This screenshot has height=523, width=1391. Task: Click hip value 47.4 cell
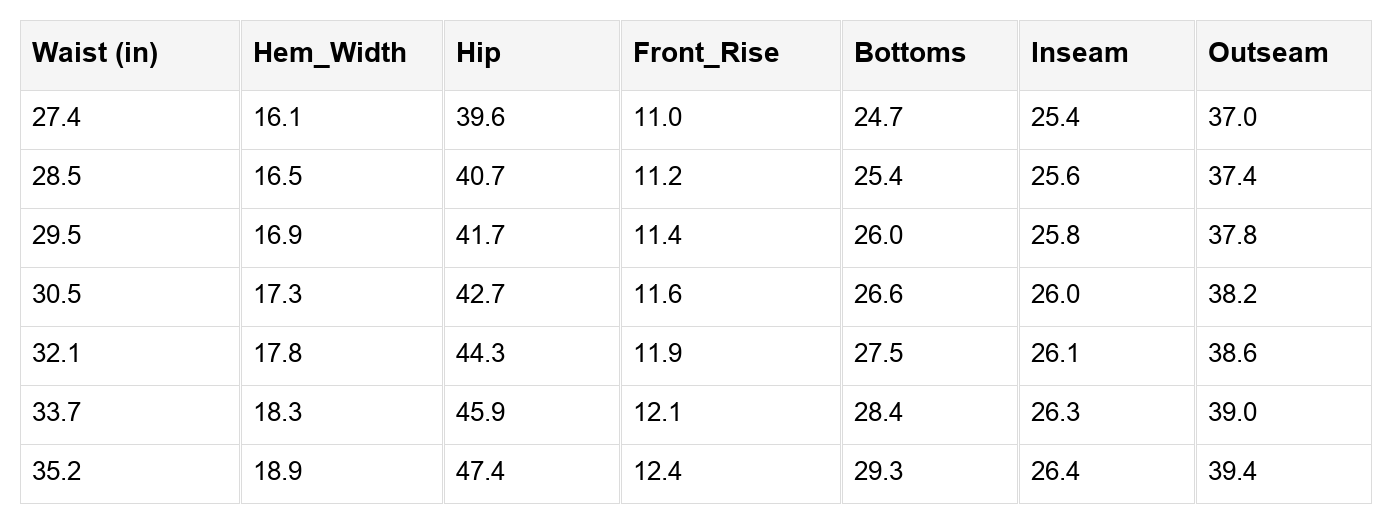pos(481,472)
